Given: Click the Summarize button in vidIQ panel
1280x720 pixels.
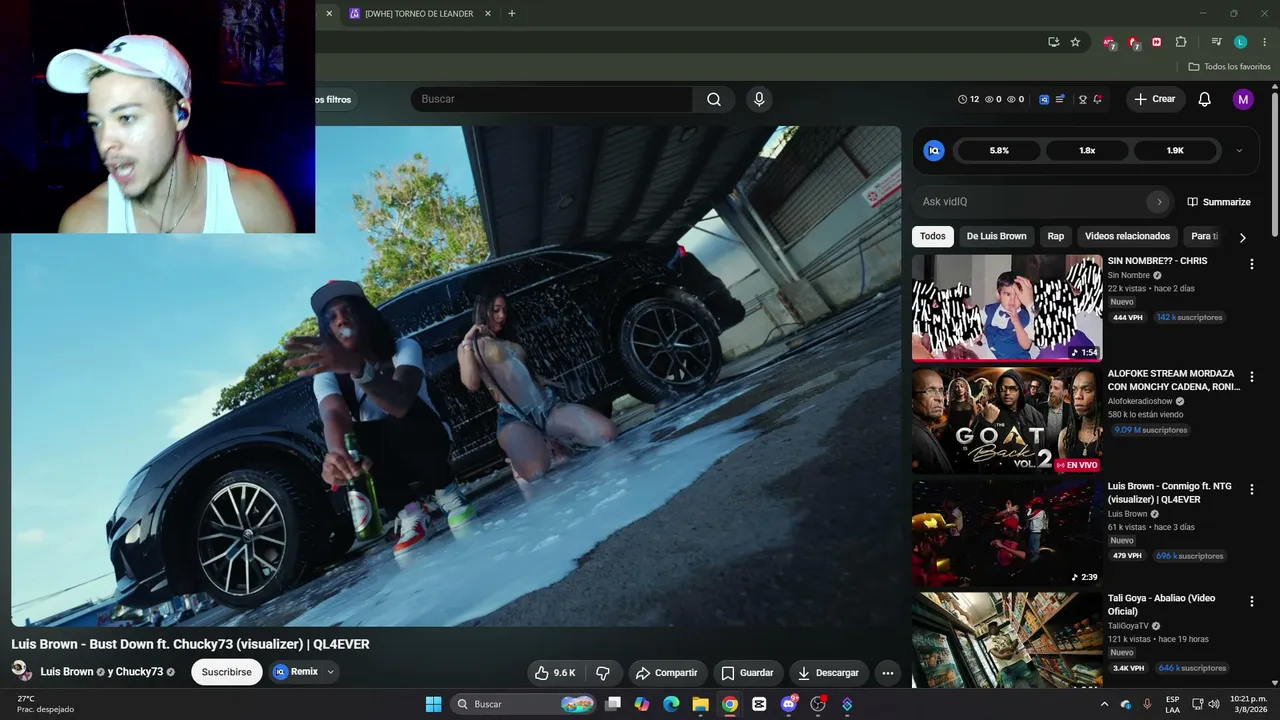Looking at the screenshot, I should [1219, 202].
